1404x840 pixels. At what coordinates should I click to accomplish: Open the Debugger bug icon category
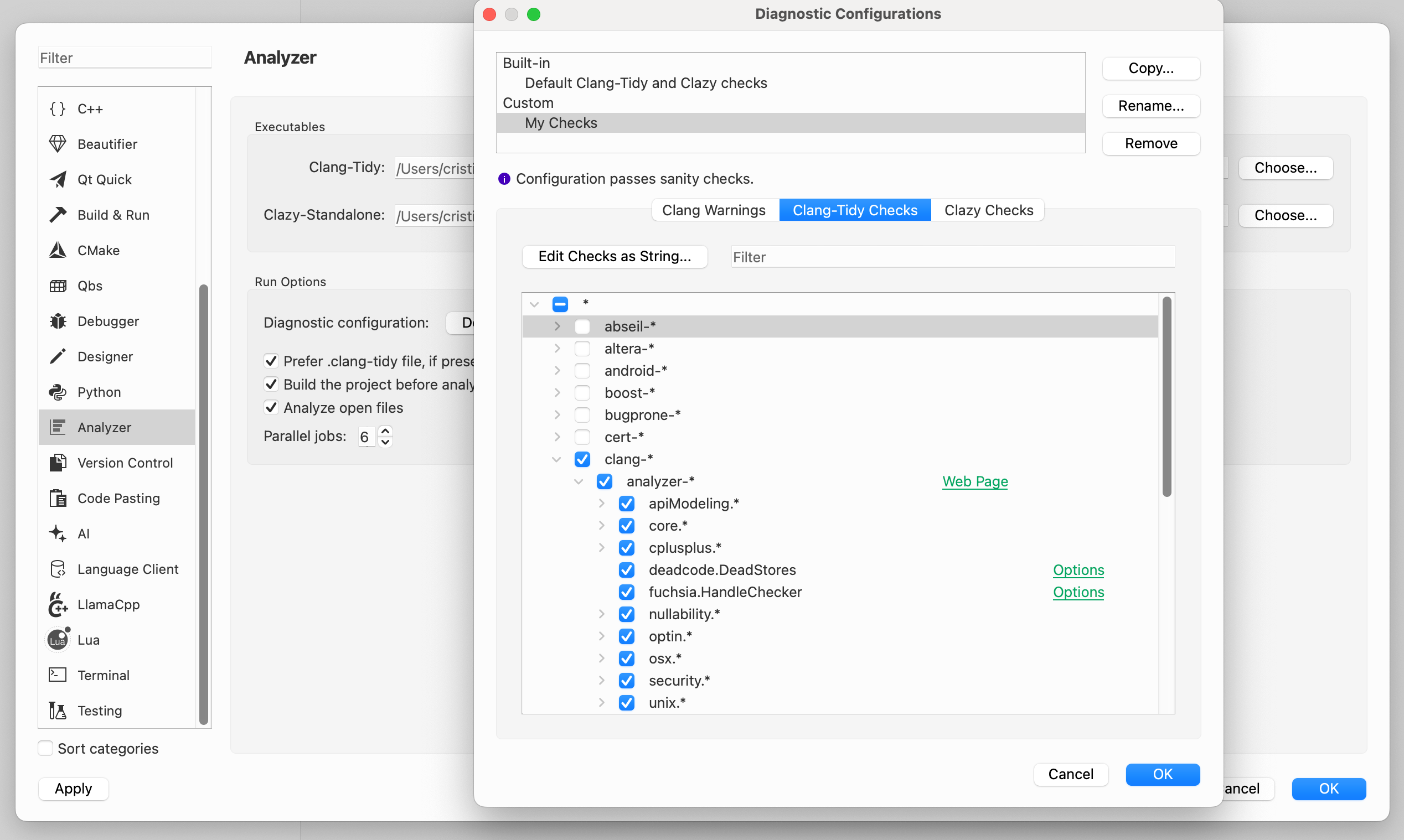(x=58, y=321)
